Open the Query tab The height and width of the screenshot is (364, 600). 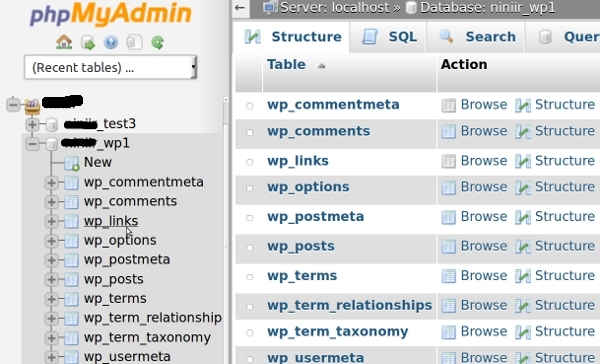[564, 37]
